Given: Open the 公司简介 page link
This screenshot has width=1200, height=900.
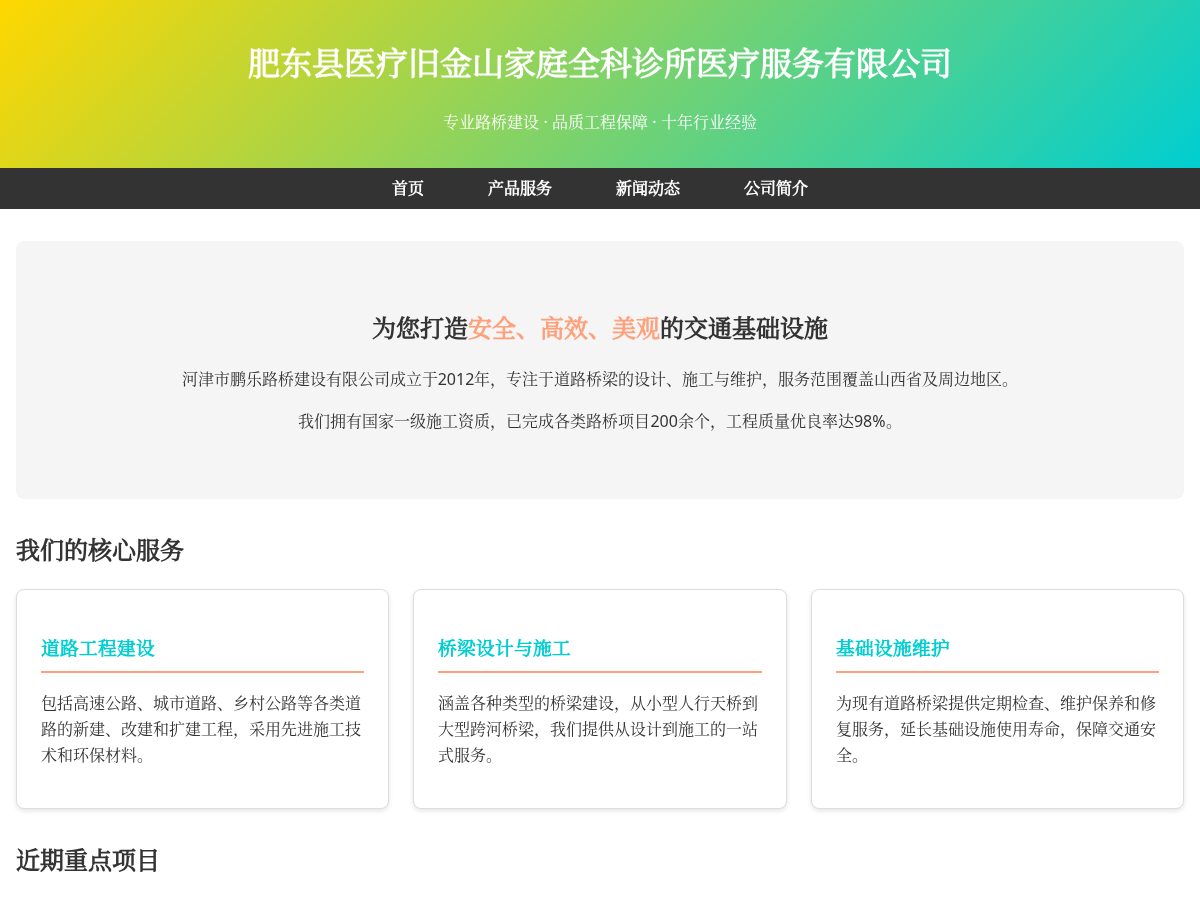Looking at the screenshot, I should [x=776, y=188].
